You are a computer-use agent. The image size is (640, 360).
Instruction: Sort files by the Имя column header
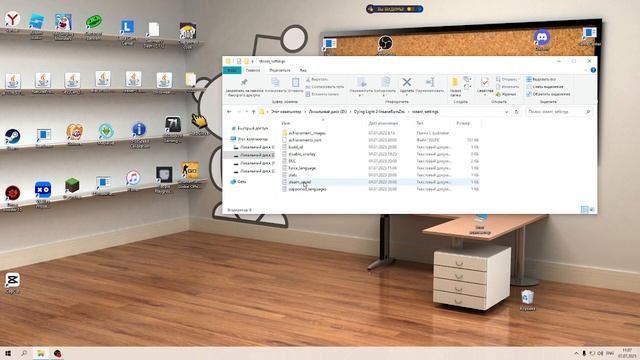(286, 123)
